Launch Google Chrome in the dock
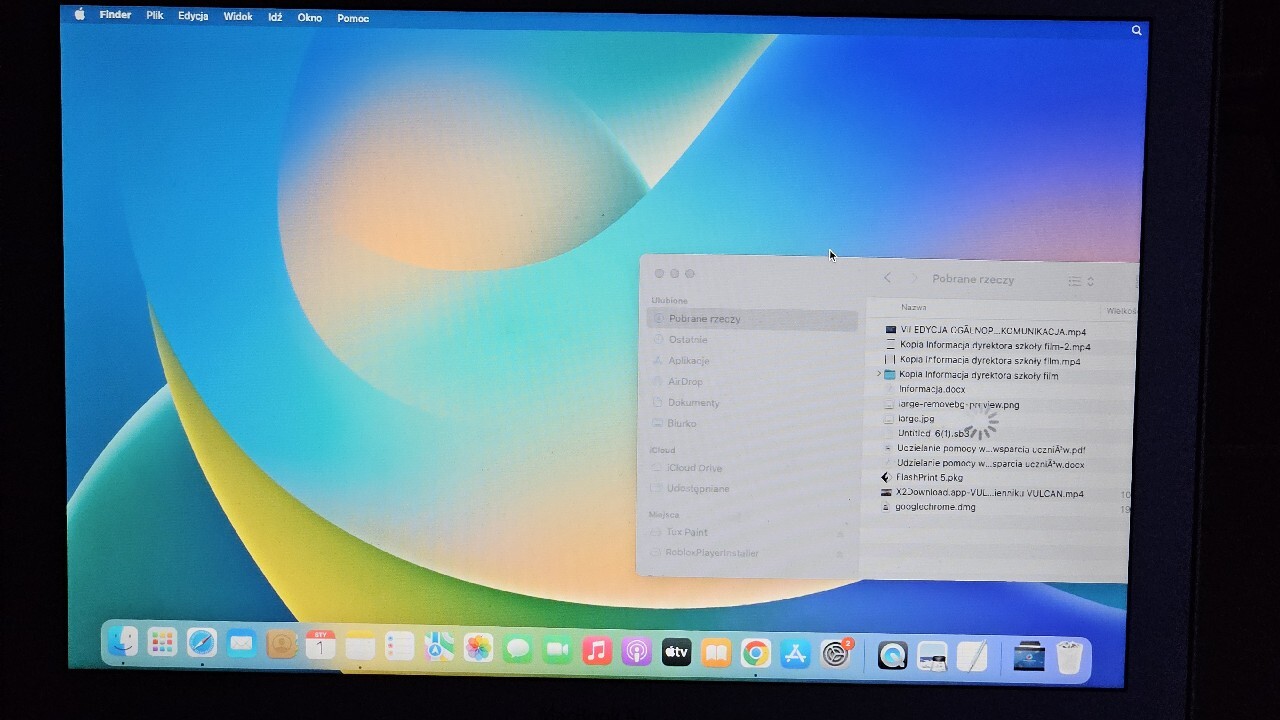The image size is (1280, 720). (x=756, y=654)
